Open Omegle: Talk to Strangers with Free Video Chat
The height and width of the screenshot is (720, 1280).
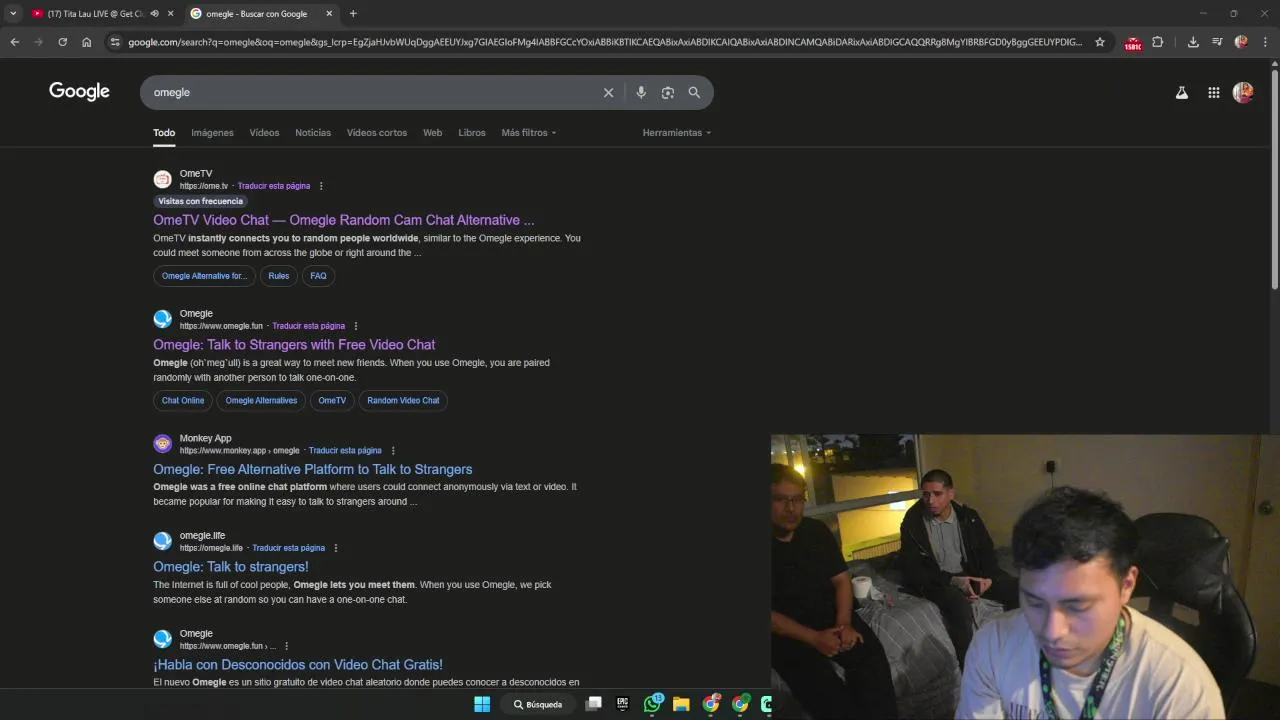click(294, 345)
